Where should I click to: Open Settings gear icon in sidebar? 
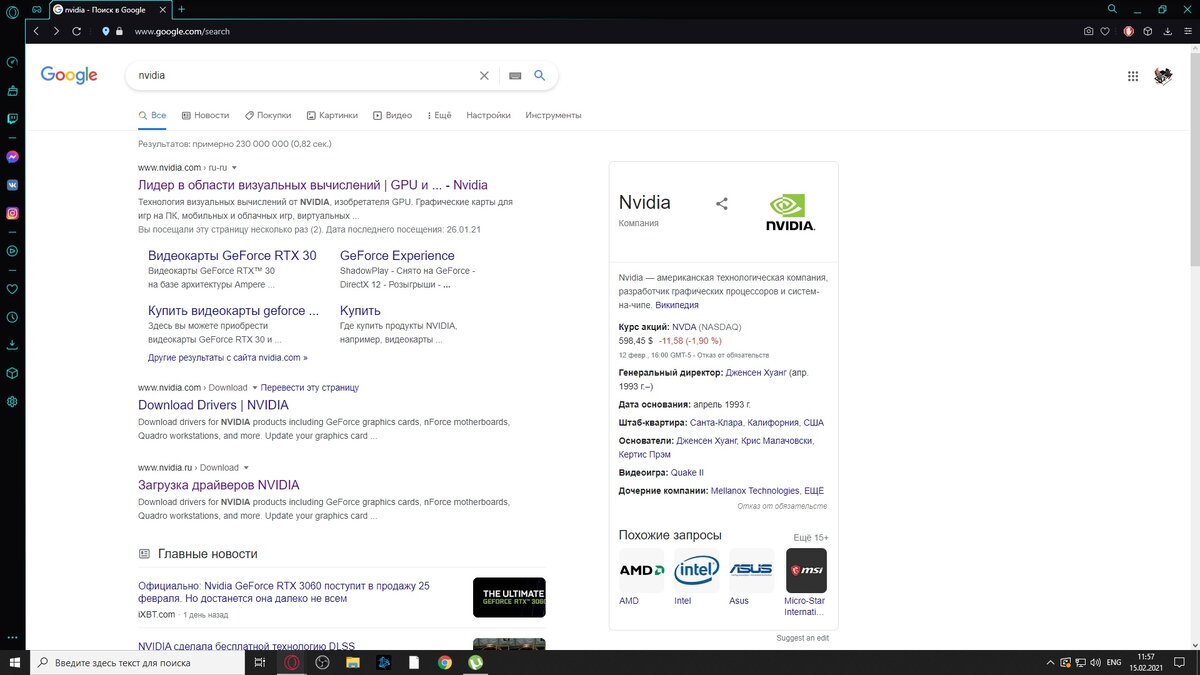click(12, 401)
